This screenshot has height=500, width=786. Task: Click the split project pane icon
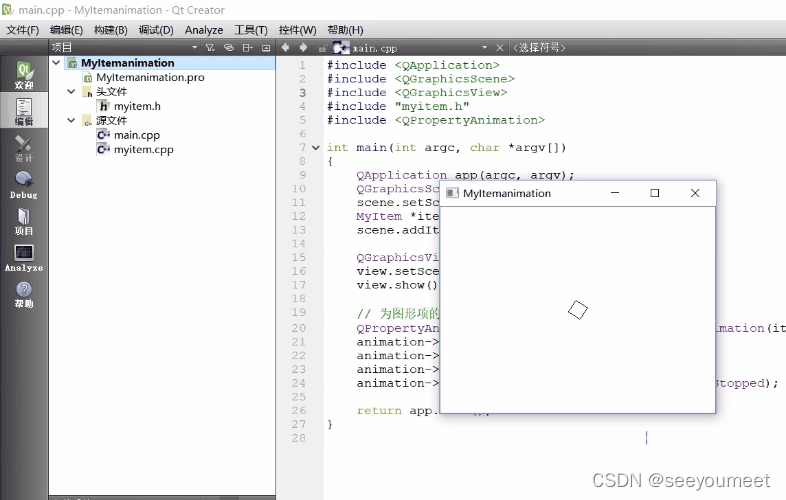point(247,48)
